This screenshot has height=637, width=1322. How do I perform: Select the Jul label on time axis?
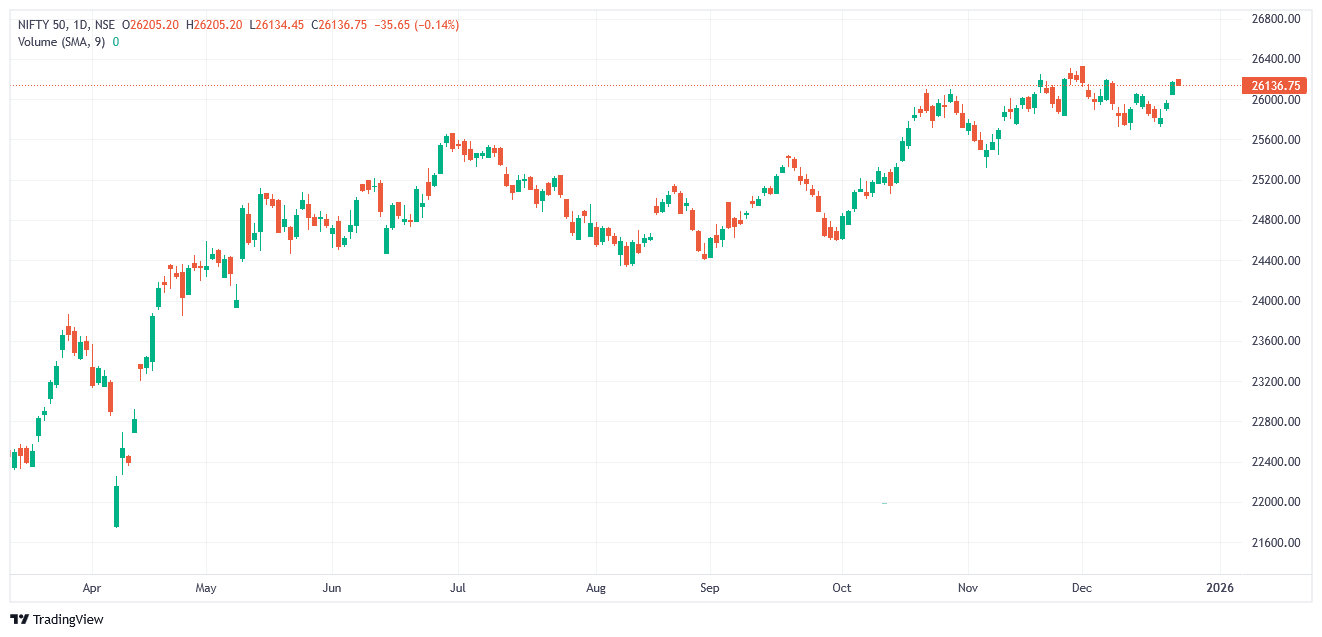pos(458,588)
